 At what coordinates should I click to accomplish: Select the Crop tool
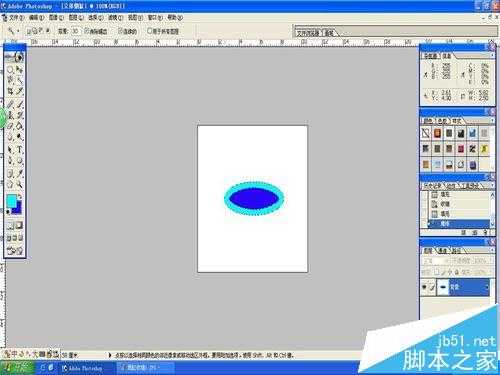pos(10,91)
